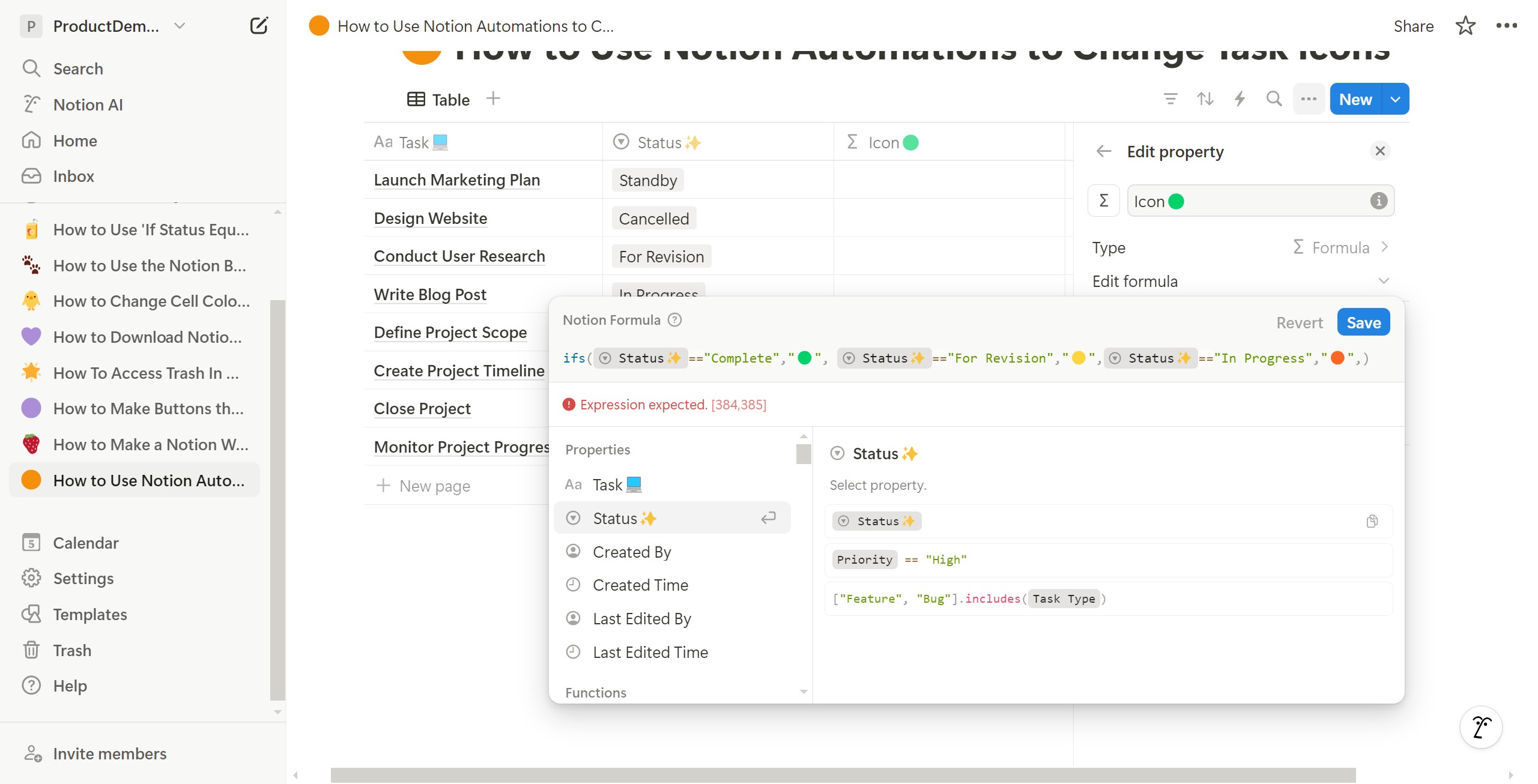Open How to Make a Notion W... page
This screenshot has height=784, width=1538.
[x=136, y=444]
